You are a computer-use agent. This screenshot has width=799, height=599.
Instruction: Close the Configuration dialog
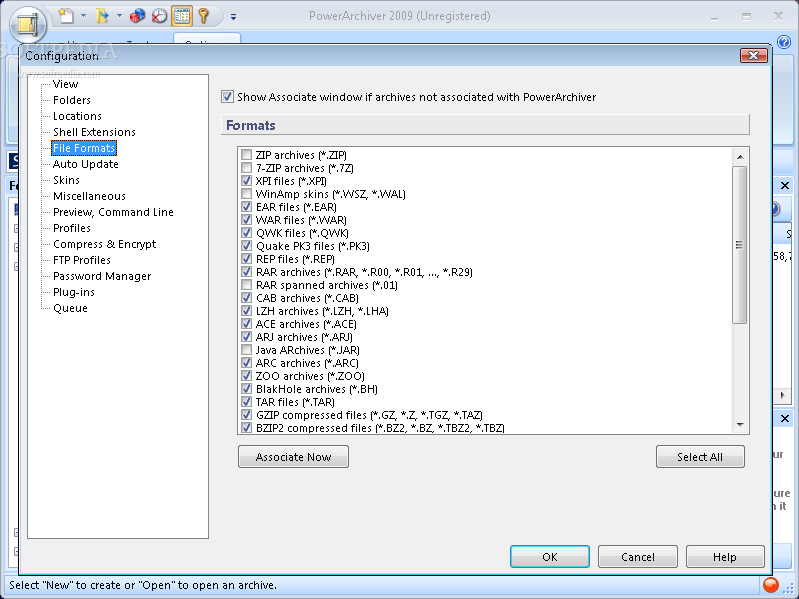click(x=754, y=55)
